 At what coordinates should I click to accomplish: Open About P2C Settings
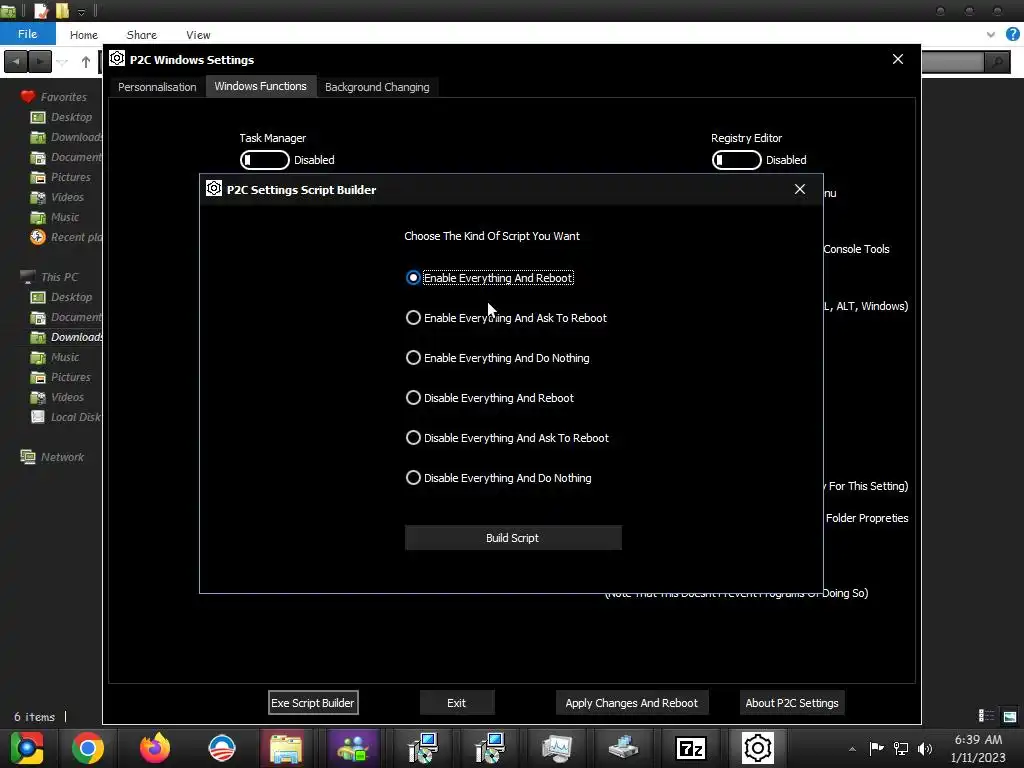click(792, 703)
